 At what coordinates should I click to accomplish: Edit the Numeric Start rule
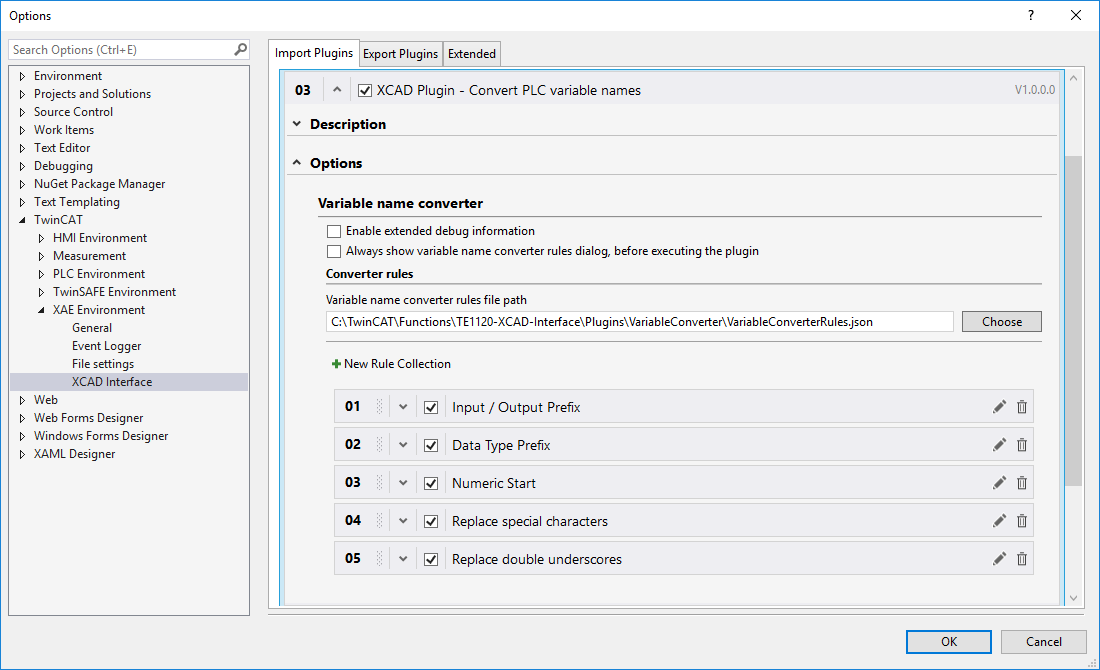999,483
